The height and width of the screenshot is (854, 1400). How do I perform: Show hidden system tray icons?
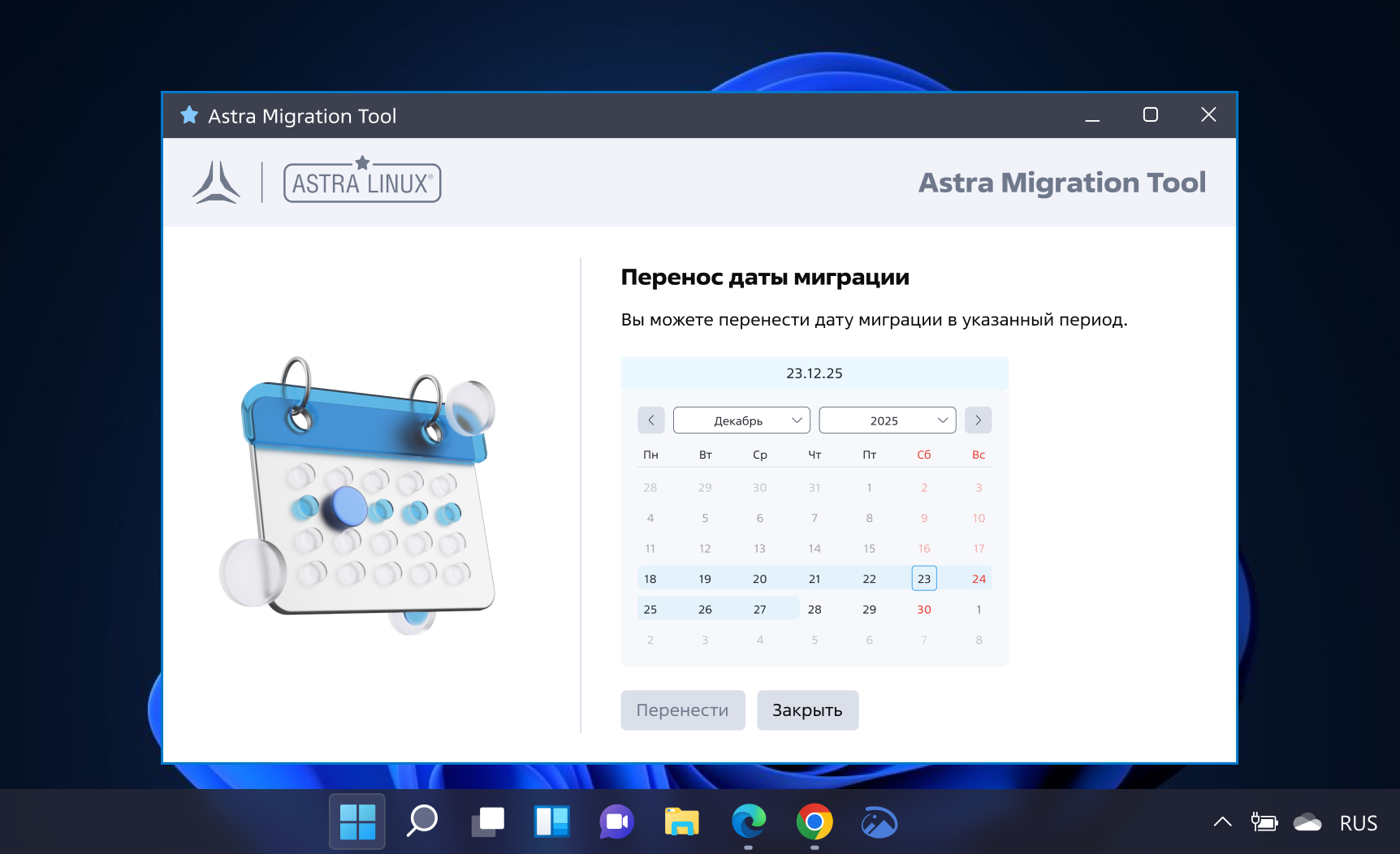1222,822
